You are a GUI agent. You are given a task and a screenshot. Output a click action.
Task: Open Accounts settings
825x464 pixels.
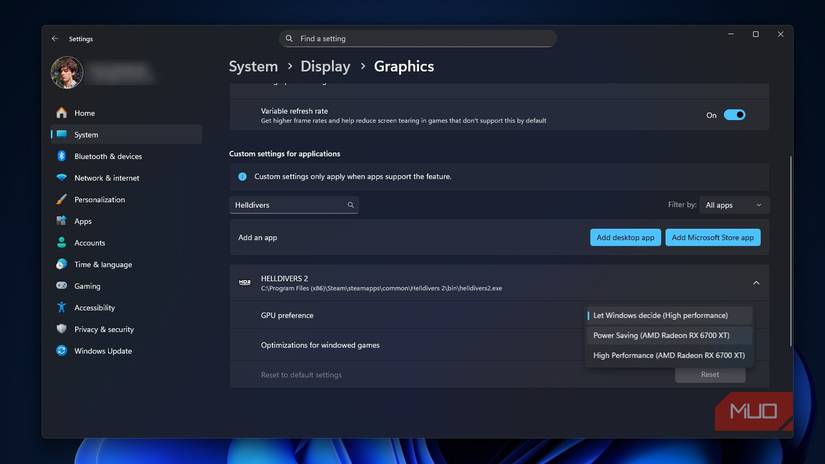[x=126, y=243]
